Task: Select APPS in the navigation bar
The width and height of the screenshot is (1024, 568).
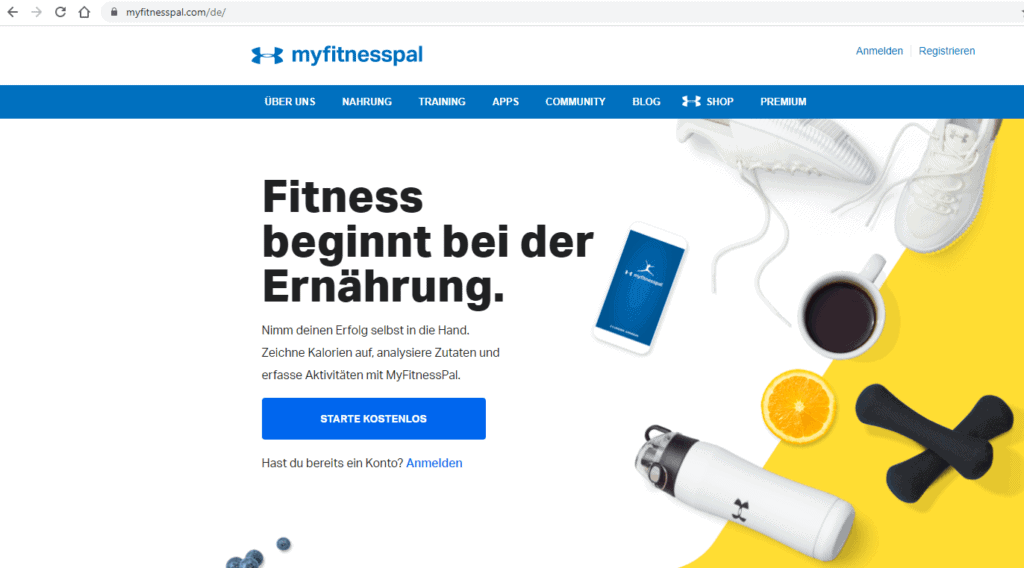Action: [x=505, y=102]
